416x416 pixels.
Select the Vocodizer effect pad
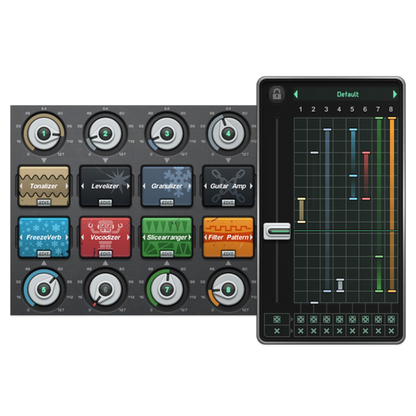coord(105,237)
